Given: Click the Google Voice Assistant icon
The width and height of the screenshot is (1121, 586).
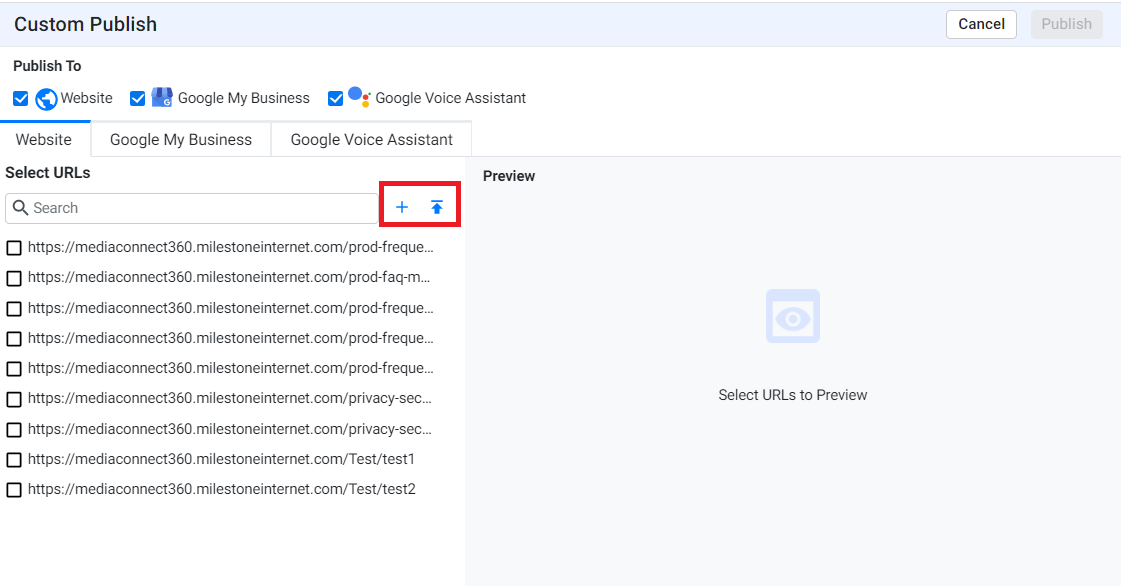Looking at the screenshot, I should tap(358, 97).
